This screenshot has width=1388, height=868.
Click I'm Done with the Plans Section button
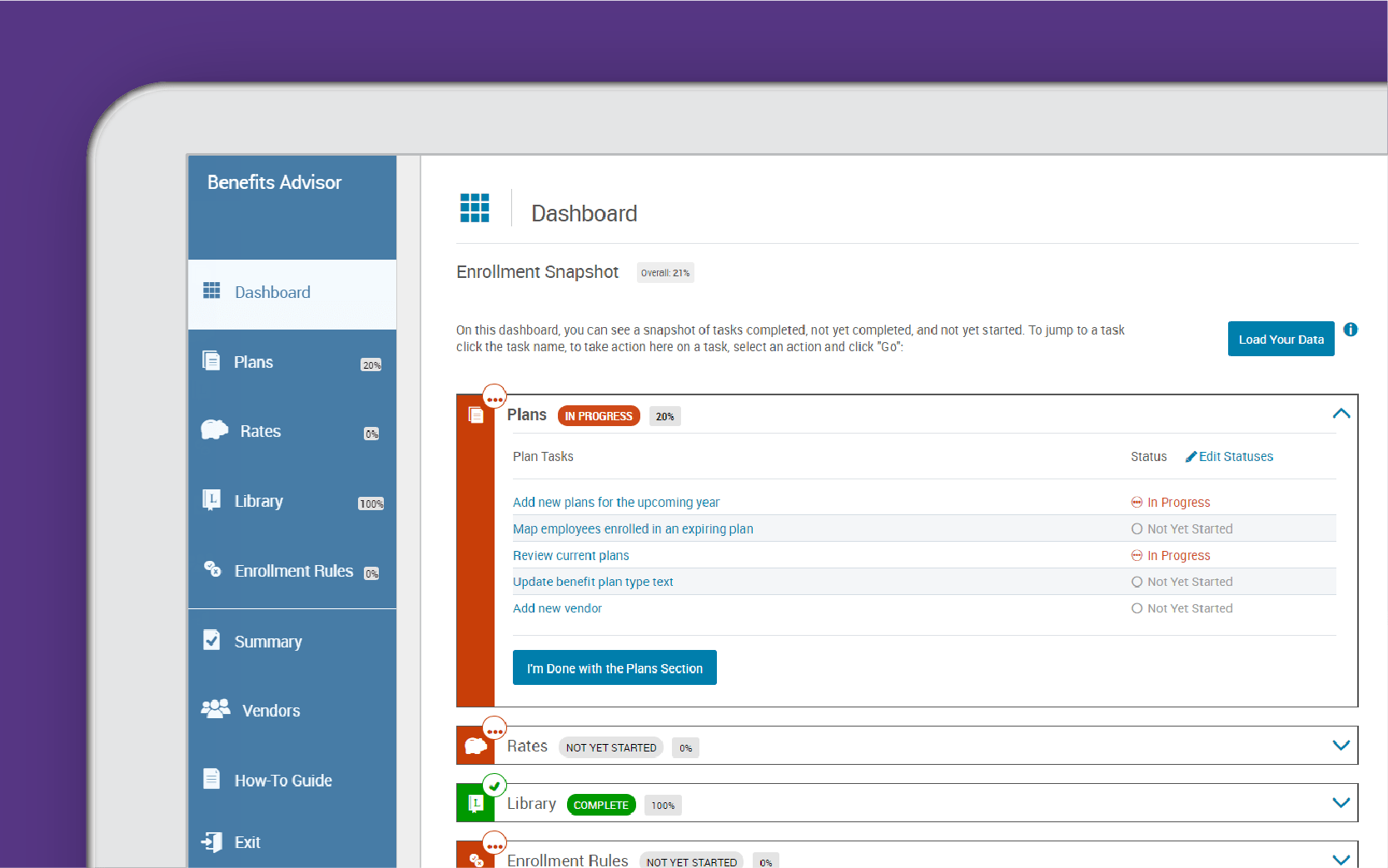[x=614, y=667]
